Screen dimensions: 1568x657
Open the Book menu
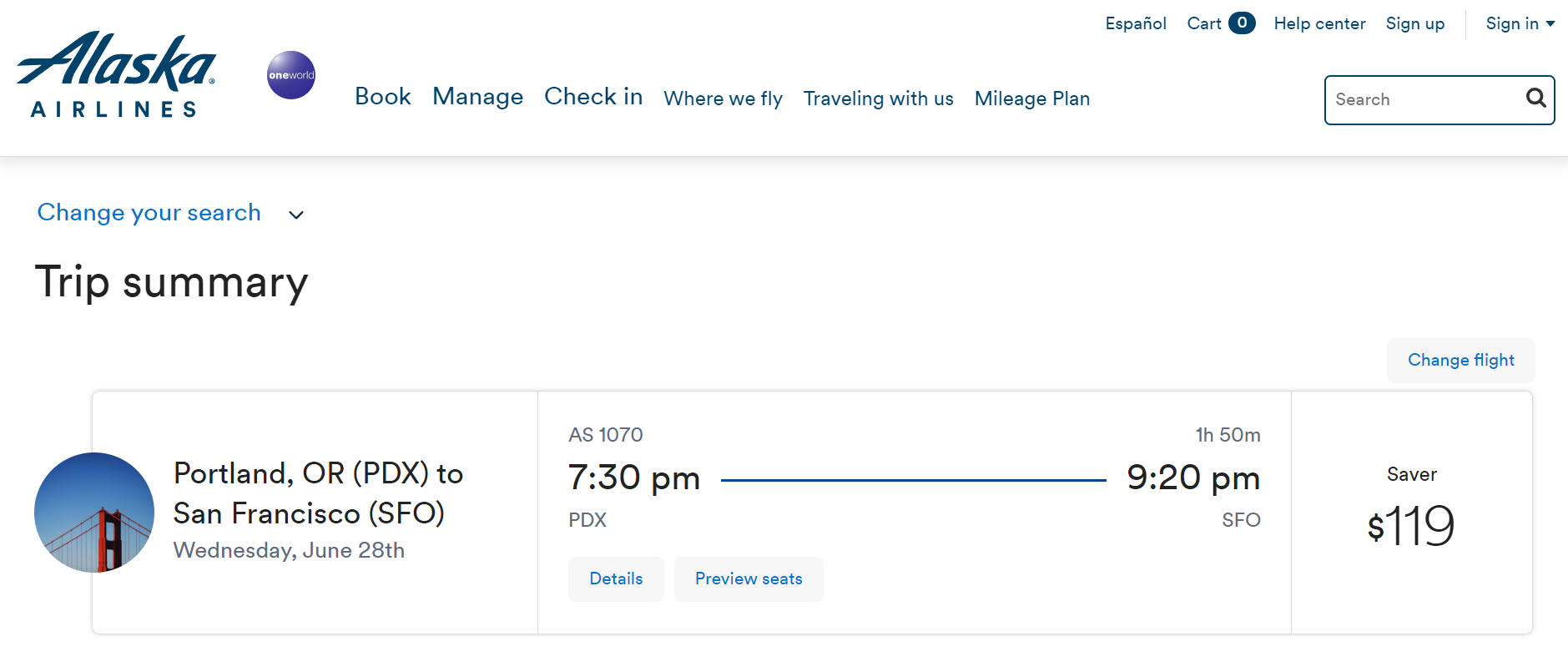[382, 97]
